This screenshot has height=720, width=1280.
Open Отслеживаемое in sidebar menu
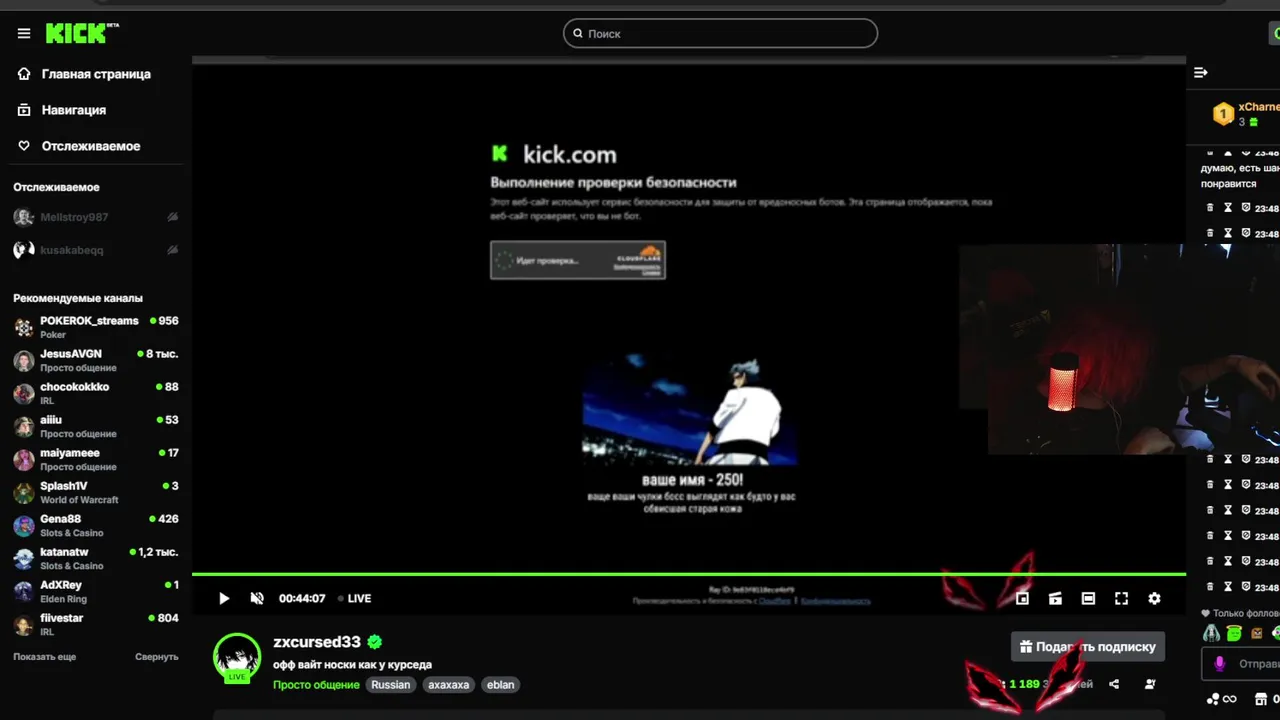(x=91, y=146)
